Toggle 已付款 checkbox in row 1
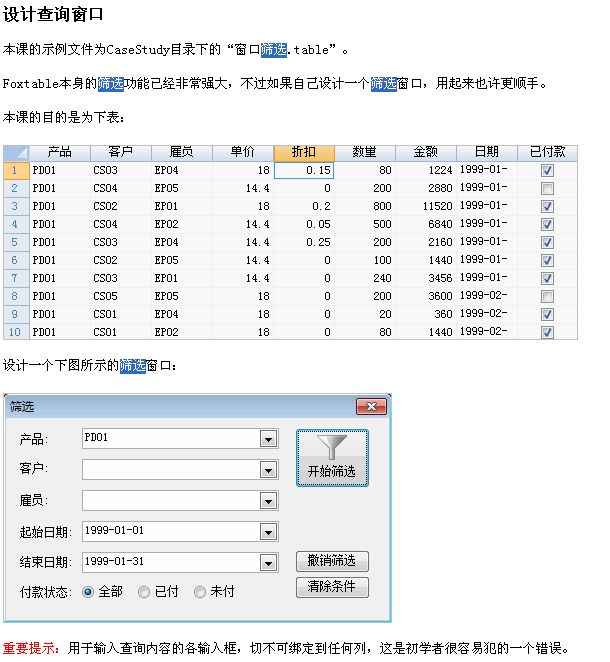 (547, 171)
